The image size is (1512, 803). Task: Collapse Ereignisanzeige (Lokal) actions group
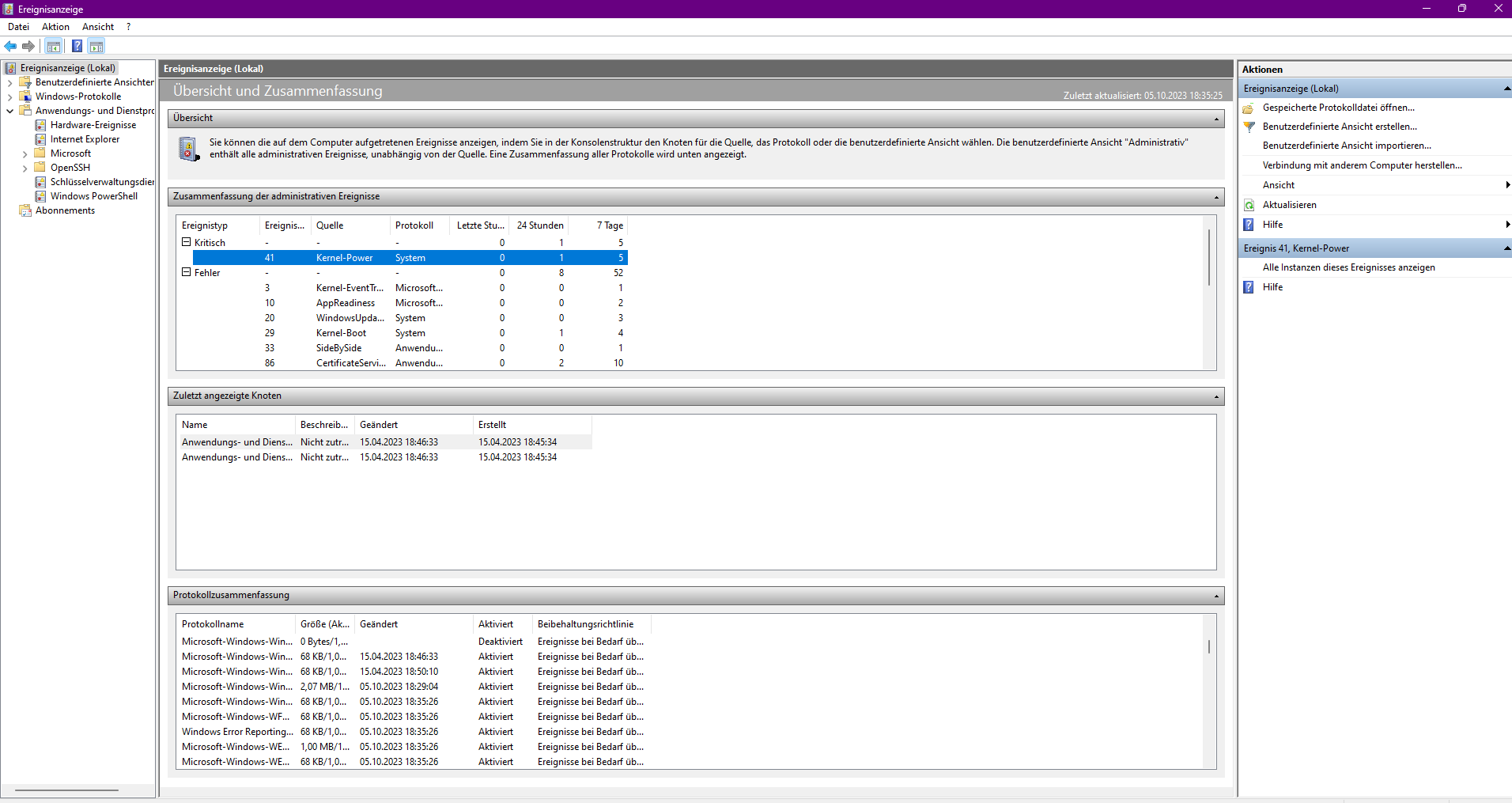[1506, 89]
